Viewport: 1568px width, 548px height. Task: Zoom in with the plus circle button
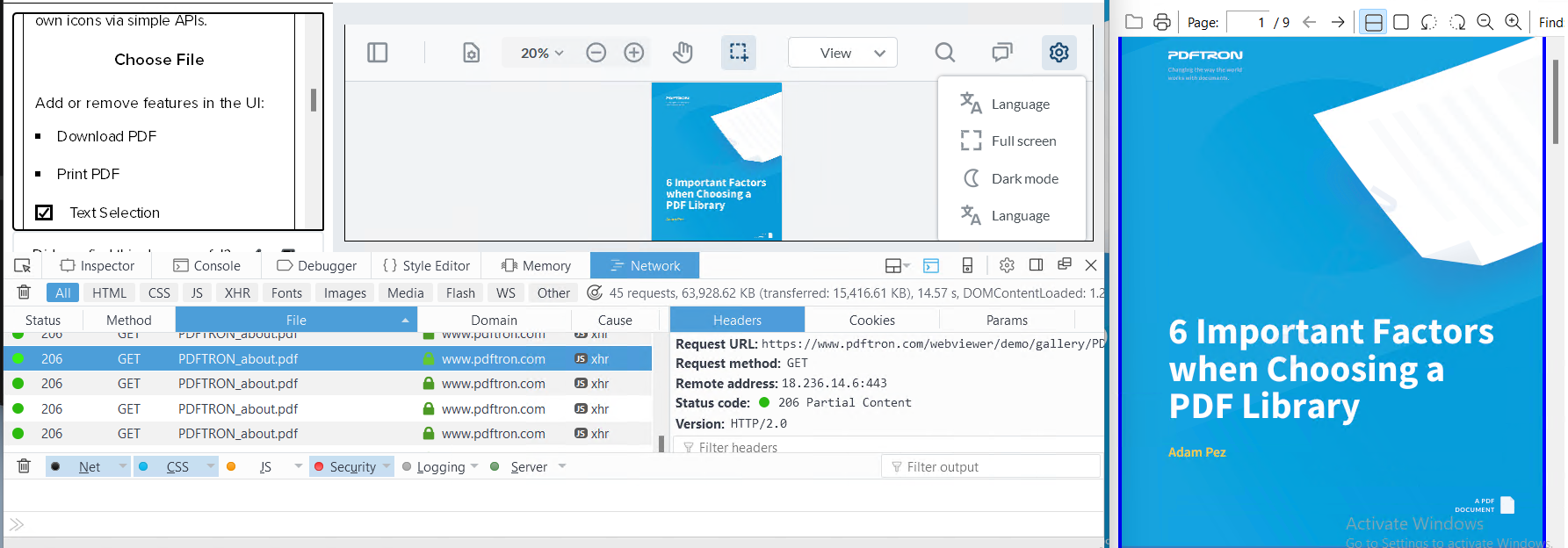tap(634, 53)
